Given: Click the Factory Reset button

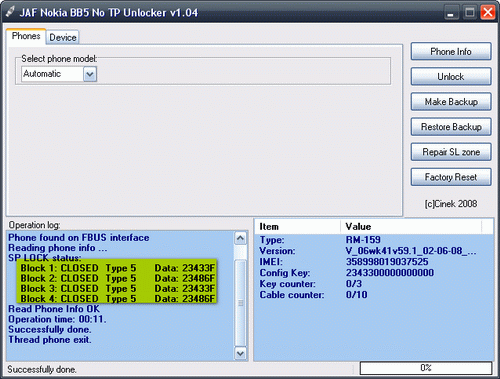Looking at the screenshot, I should coord(451,177).
